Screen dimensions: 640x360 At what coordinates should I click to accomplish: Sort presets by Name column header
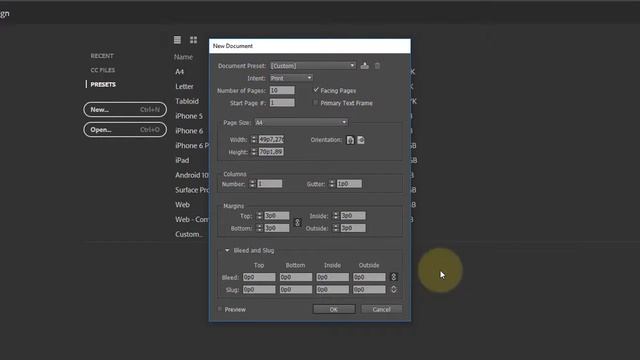coord(183,57)
